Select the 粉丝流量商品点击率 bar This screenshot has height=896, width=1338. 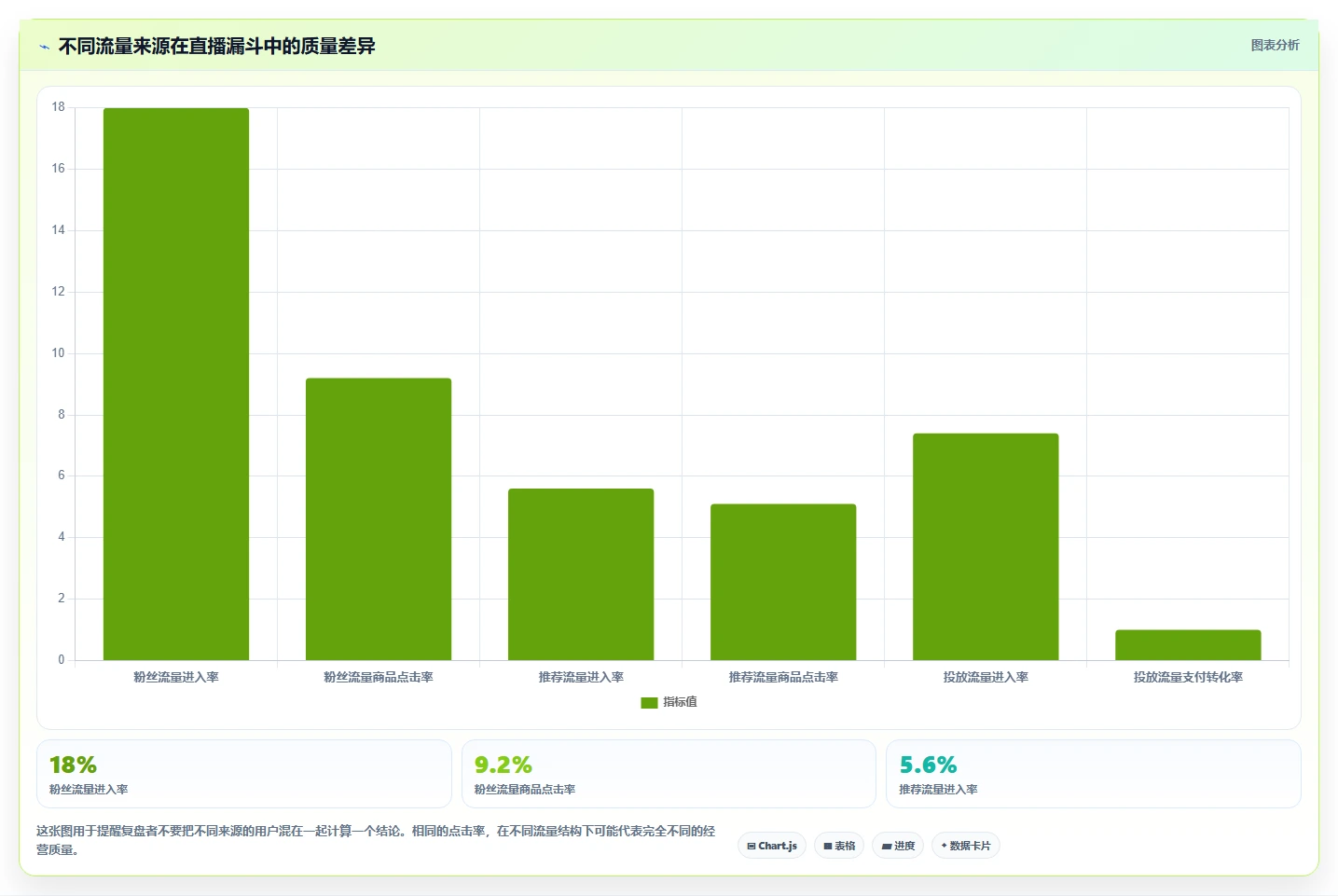point(379,519)
